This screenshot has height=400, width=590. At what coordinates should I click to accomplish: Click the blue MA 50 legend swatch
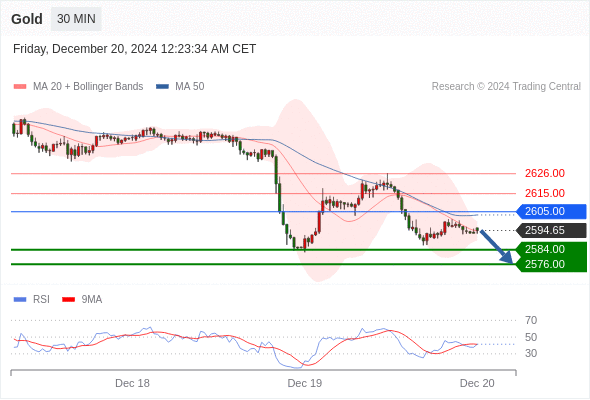(162, 87)
